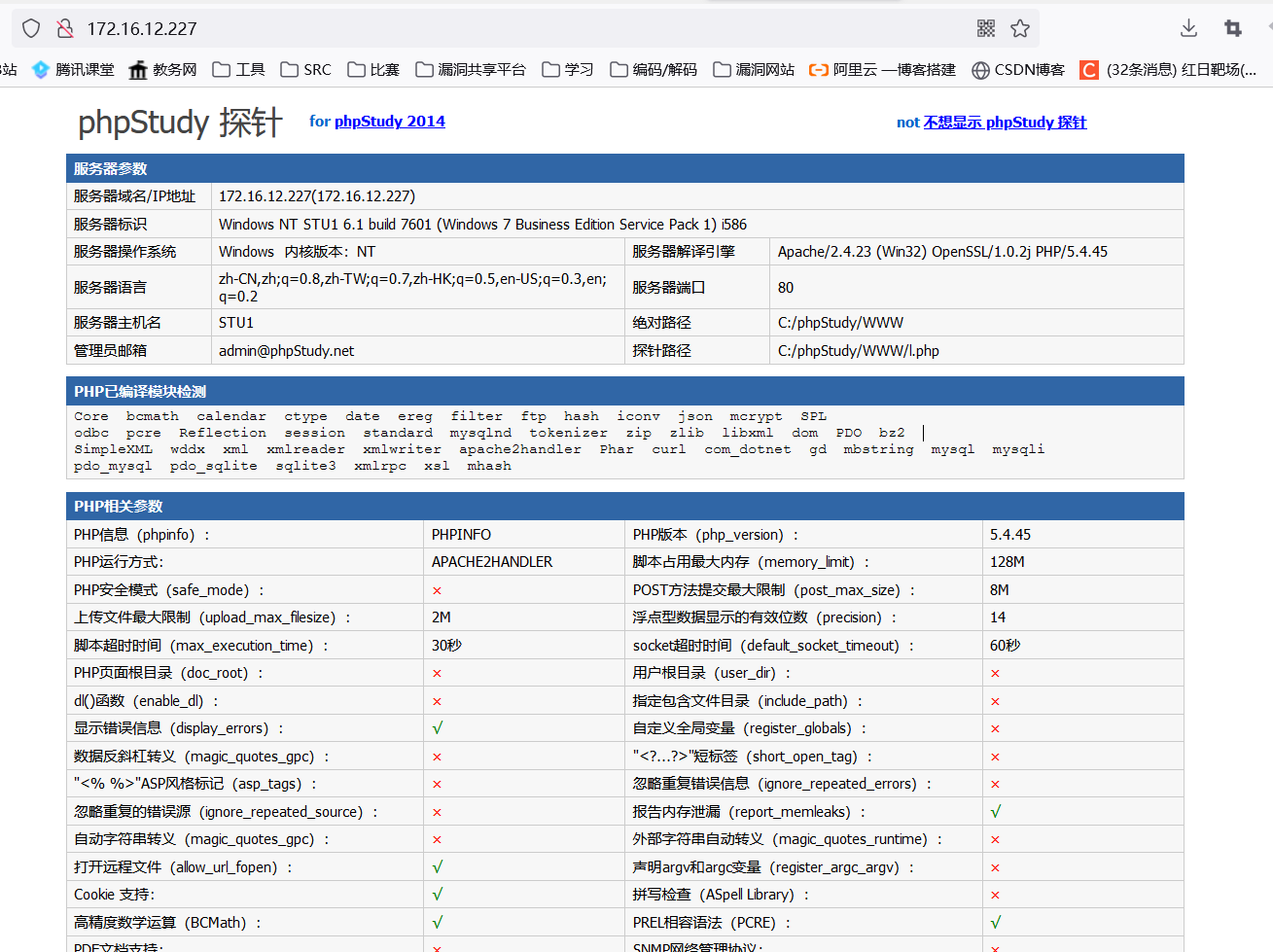Select the 172.16.12.227(172.16.12.227) server address value
Screen dimensions: 1273x952
click(x=317, y=195)
